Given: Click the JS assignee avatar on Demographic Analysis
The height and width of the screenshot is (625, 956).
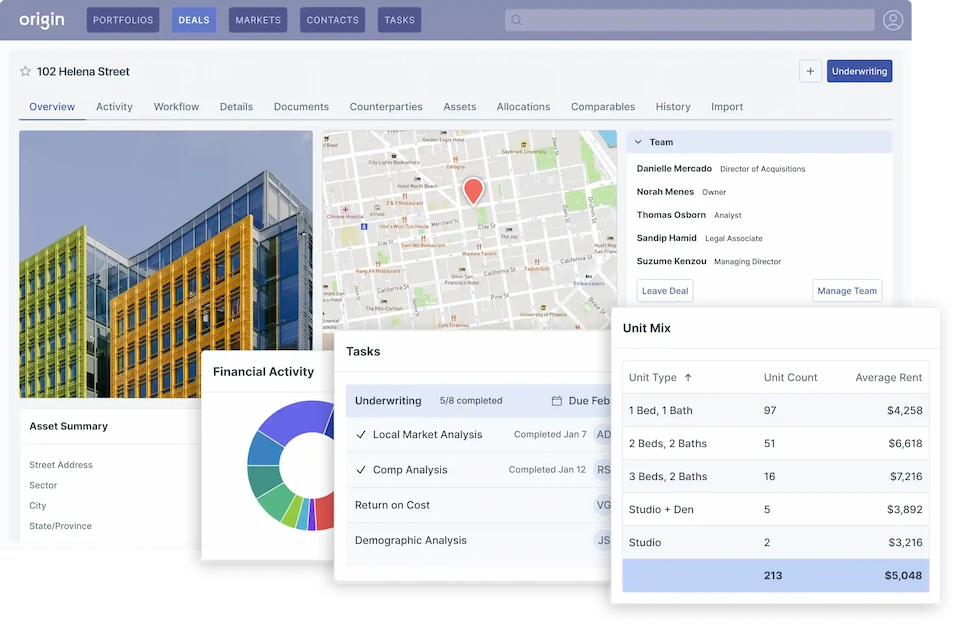Looking at the screenshot, I should coord(604,540).
